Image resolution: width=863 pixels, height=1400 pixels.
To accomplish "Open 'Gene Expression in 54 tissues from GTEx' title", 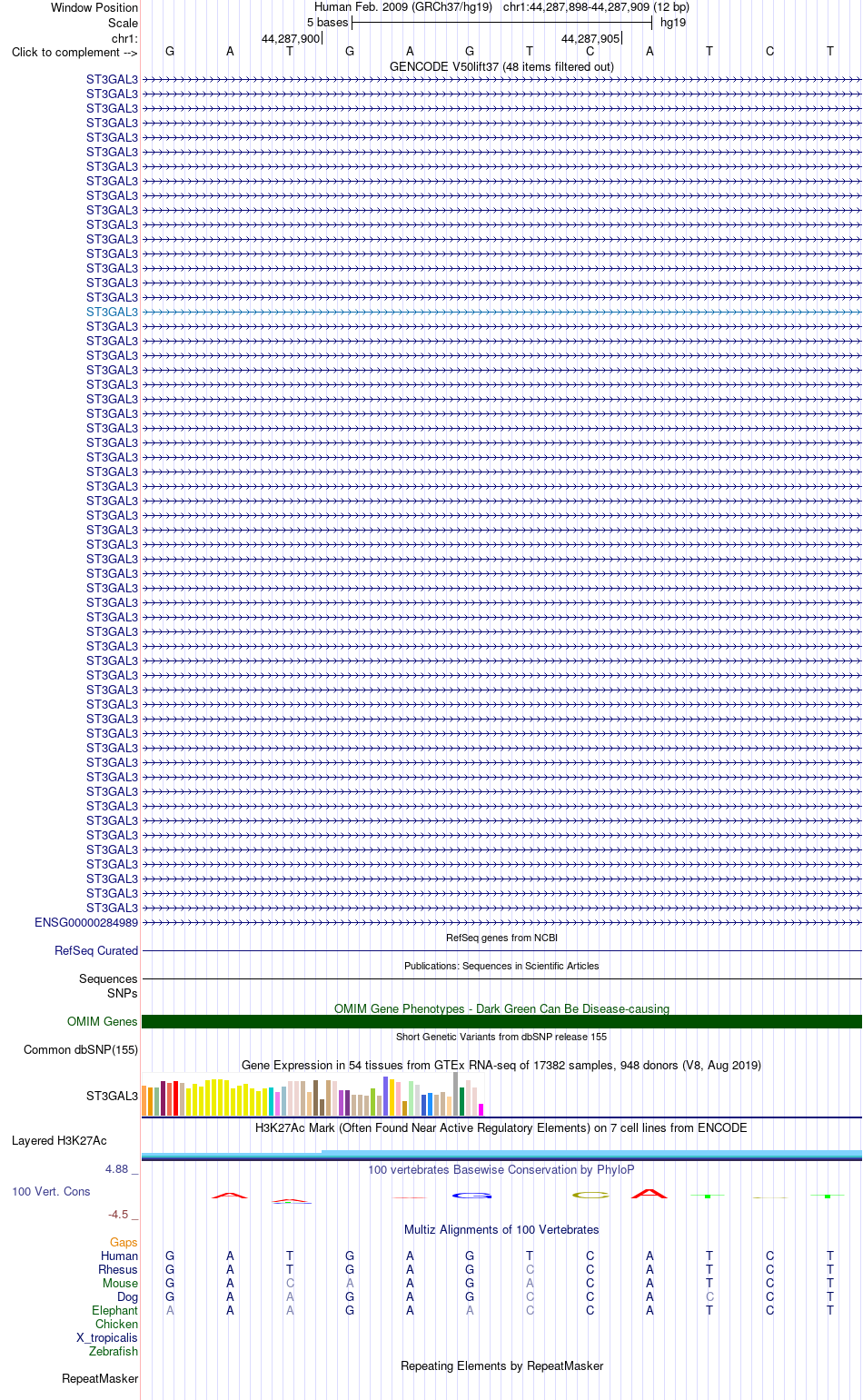I will pyautogui.click(x=501, y=1065).
